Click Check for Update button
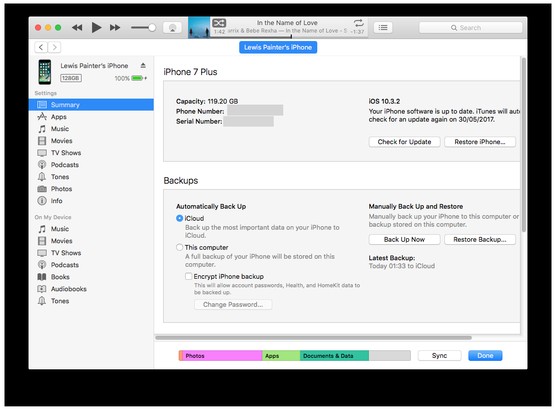This screenshot has width=555, height=409. pos(404,142)
